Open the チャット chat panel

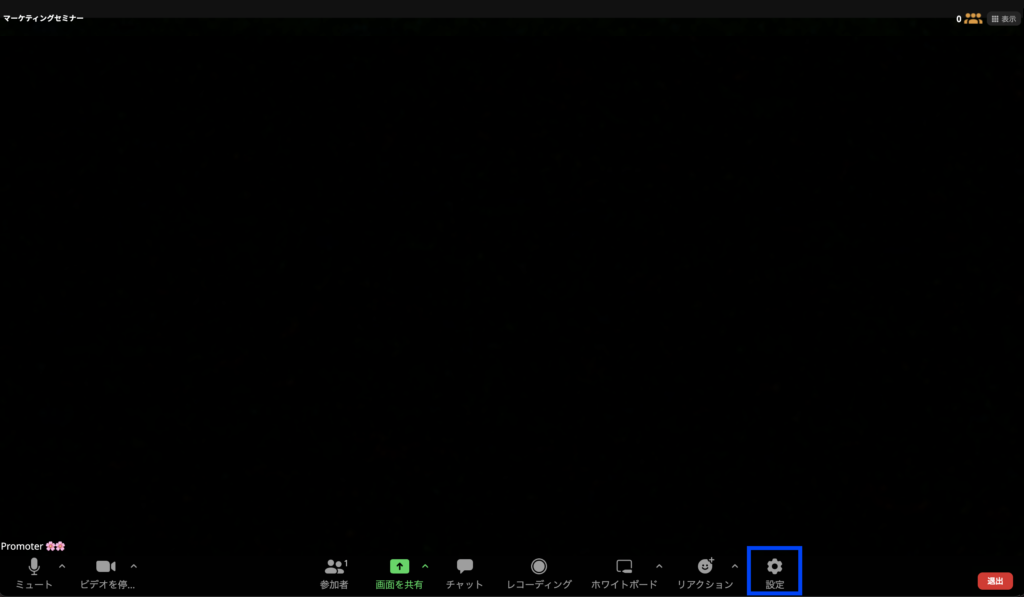click(464, 567)
